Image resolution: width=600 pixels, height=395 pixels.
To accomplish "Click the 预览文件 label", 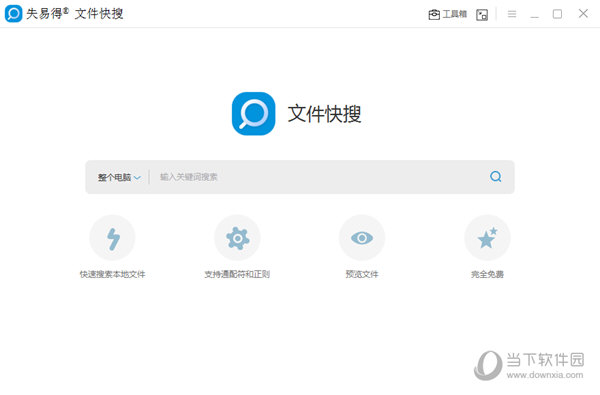I will pos(362,274).
